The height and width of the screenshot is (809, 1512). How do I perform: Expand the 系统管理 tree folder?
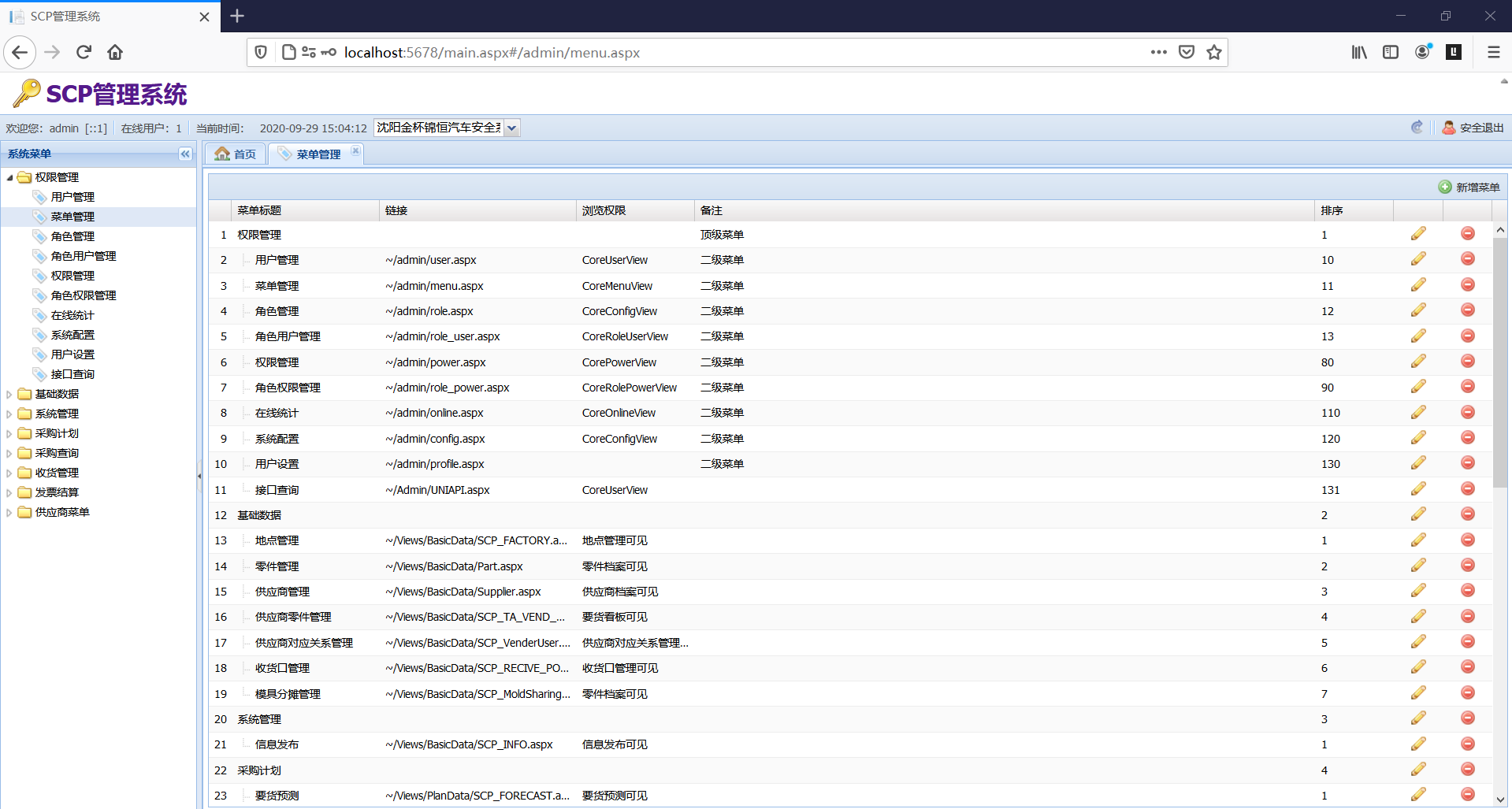9,414
